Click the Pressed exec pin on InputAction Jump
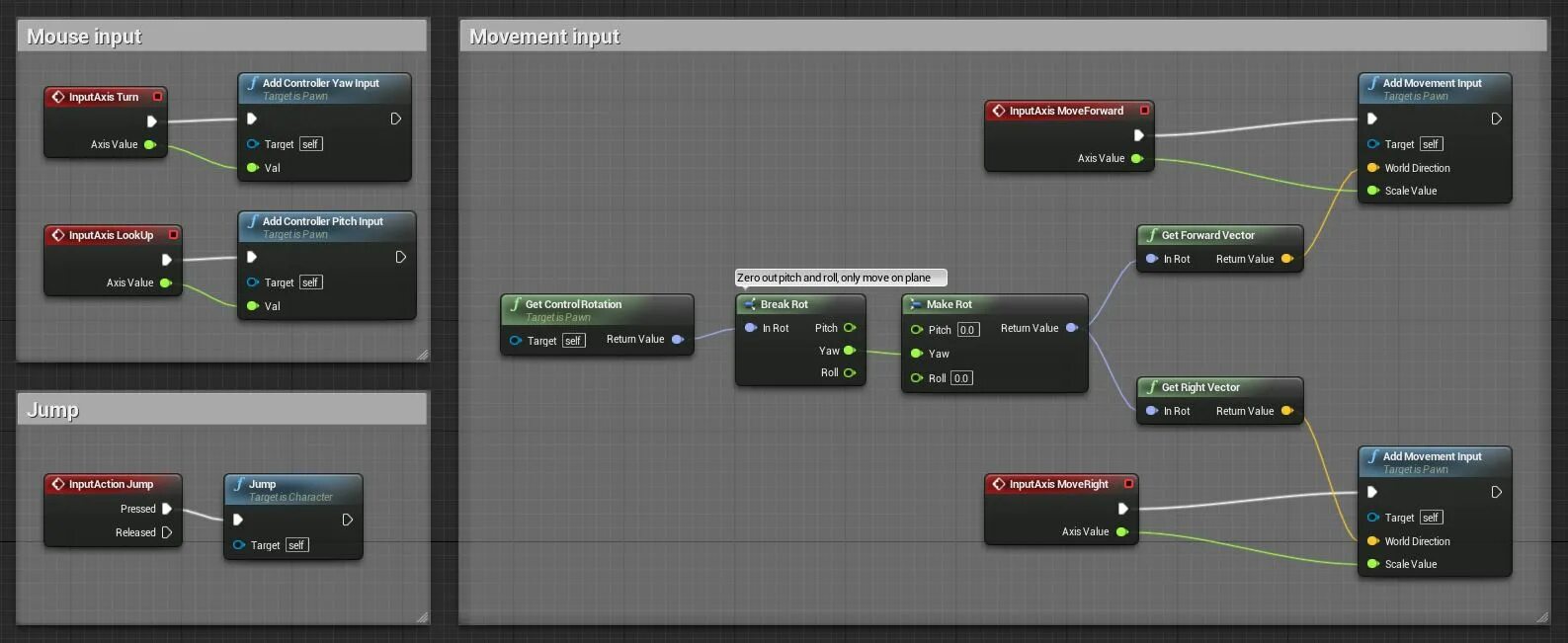 click(167, 509)
